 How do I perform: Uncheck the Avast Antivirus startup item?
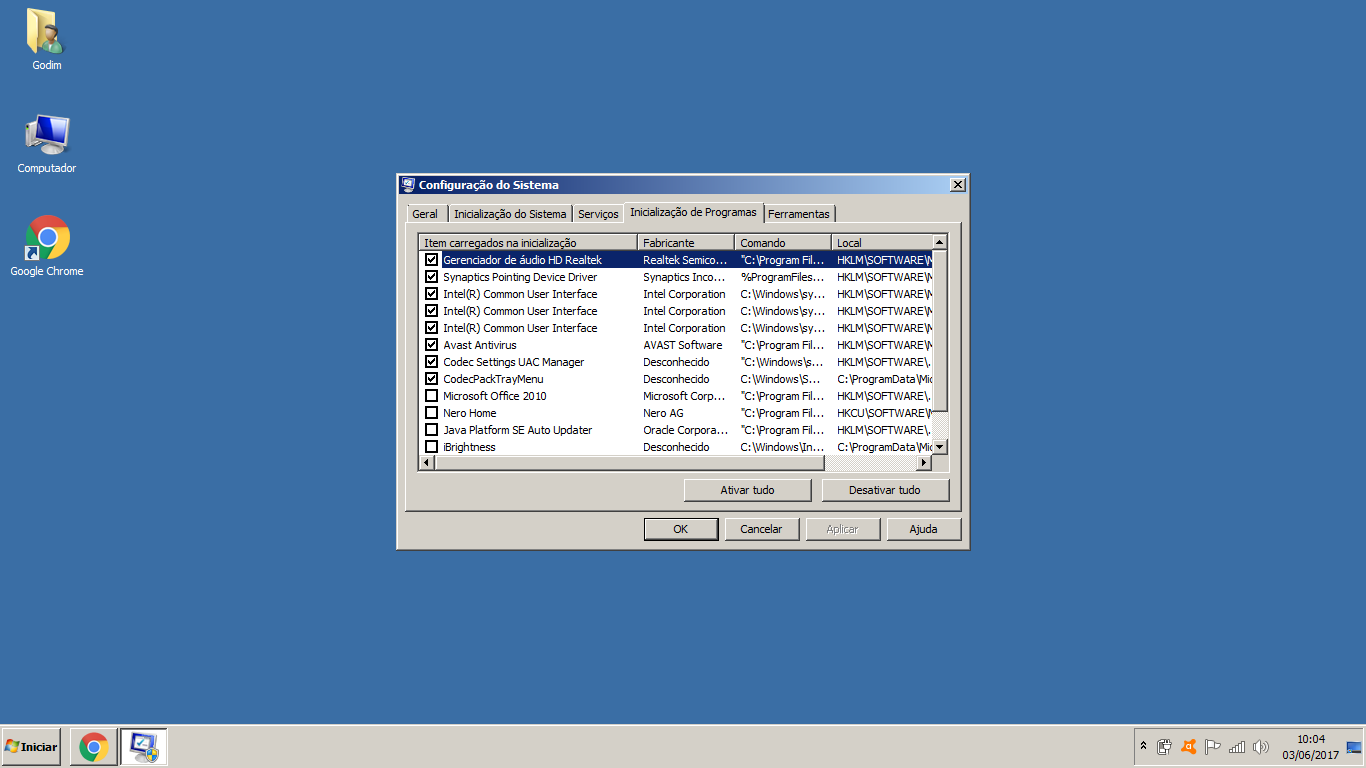(x=432, y=345)
